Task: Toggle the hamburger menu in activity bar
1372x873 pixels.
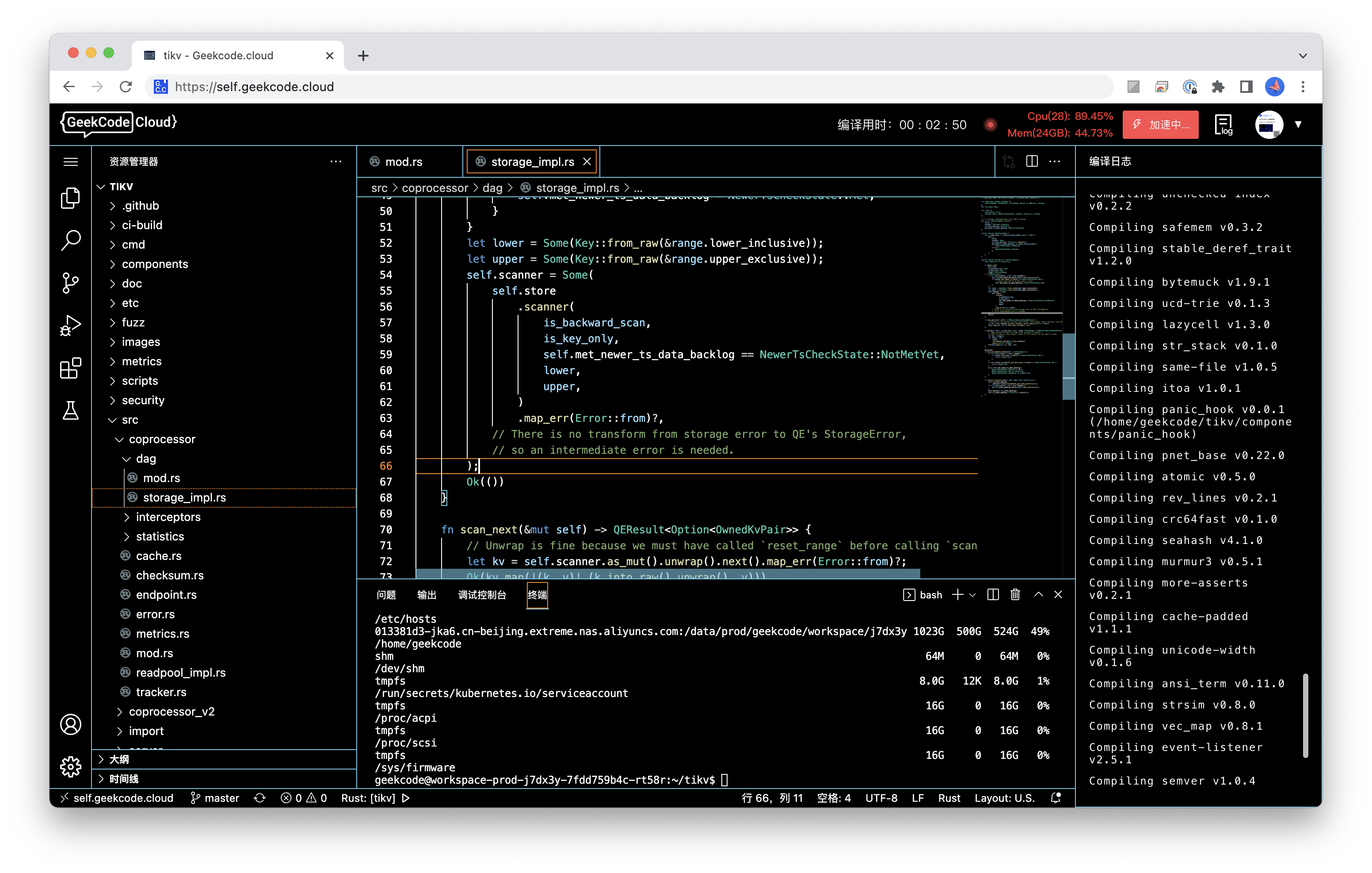Action: 70,161
